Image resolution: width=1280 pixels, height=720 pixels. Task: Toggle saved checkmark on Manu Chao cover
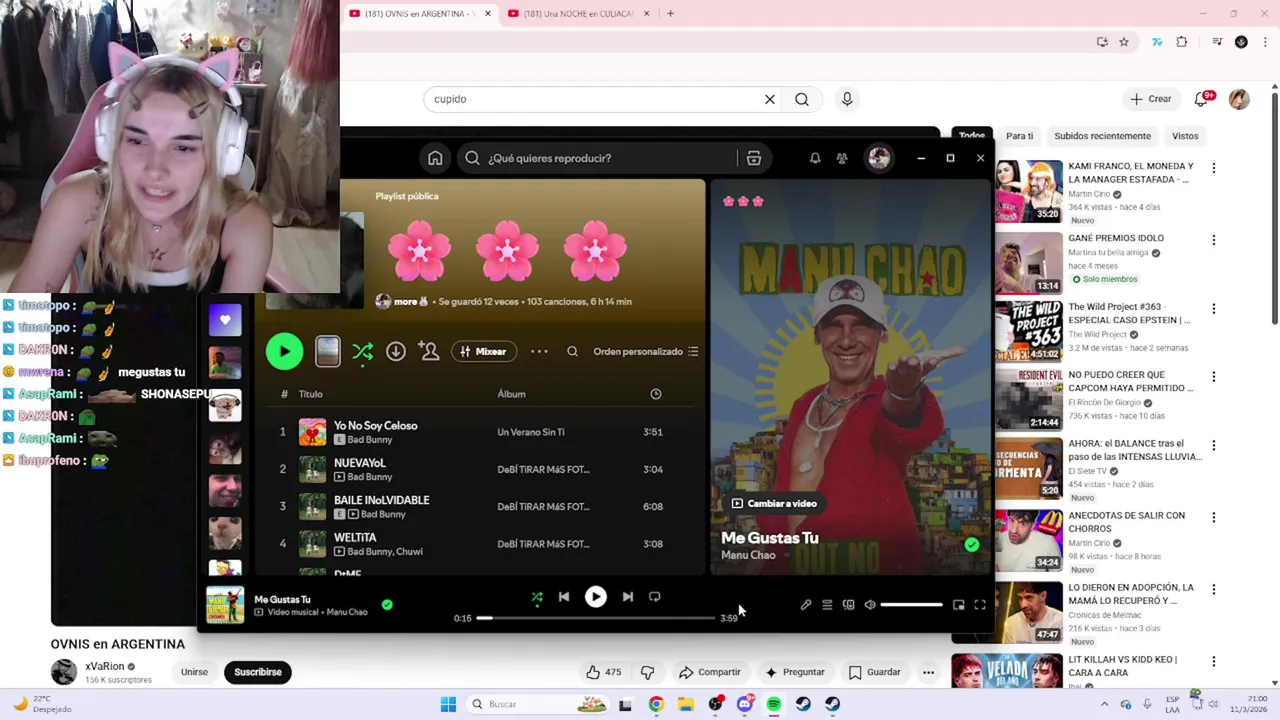point(972,545)
